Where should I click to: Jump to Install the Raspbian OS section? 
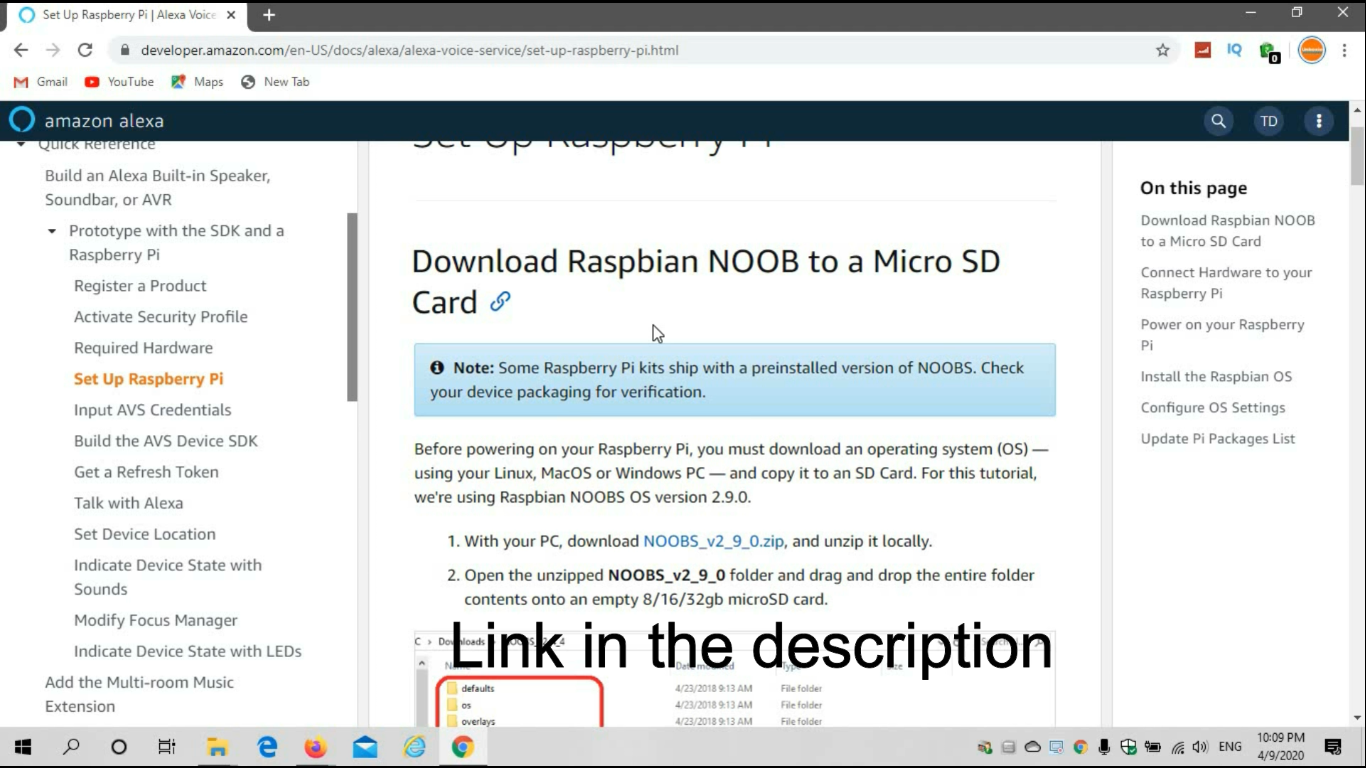(1216, 377)
